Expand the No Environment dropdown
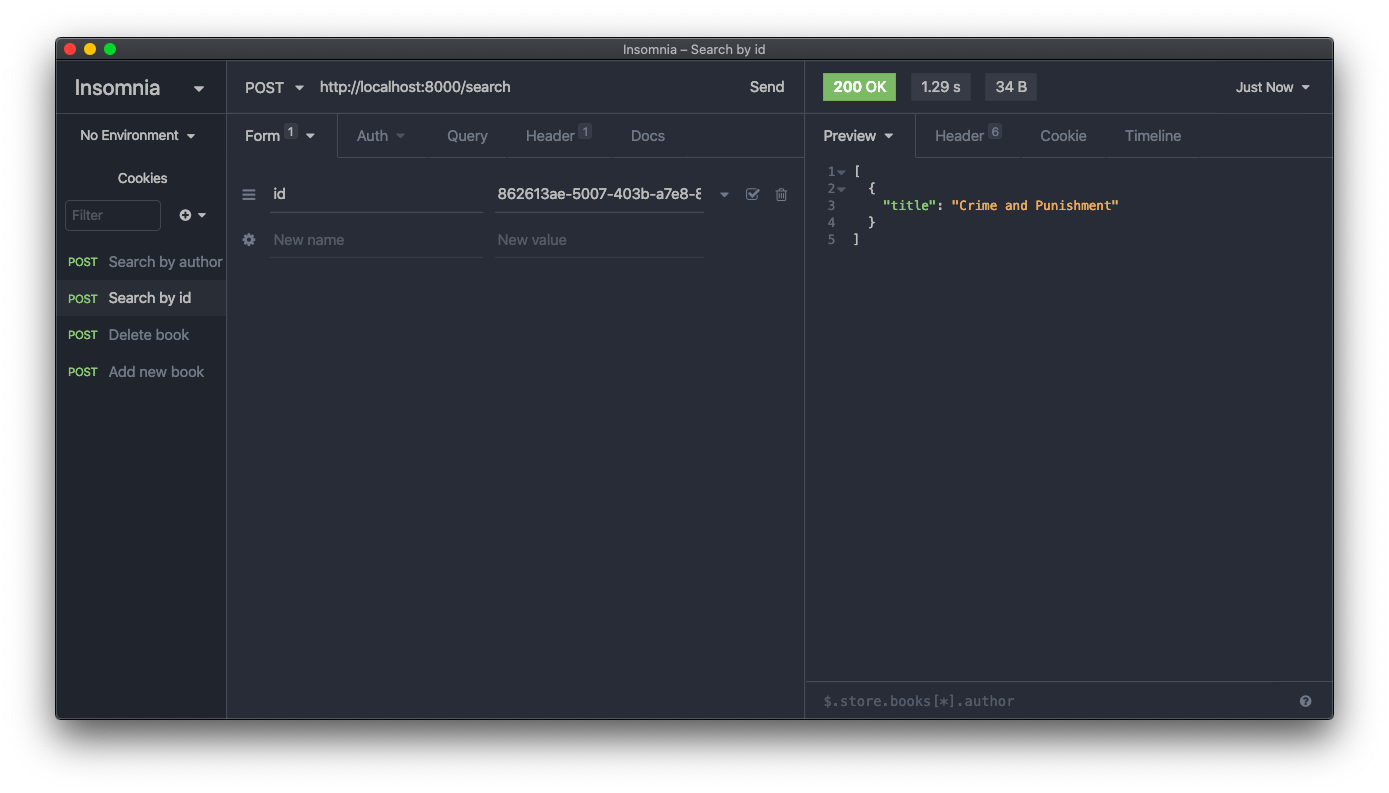The width and height of the screenshot is (1389, 793). click(x=138, y=136)
